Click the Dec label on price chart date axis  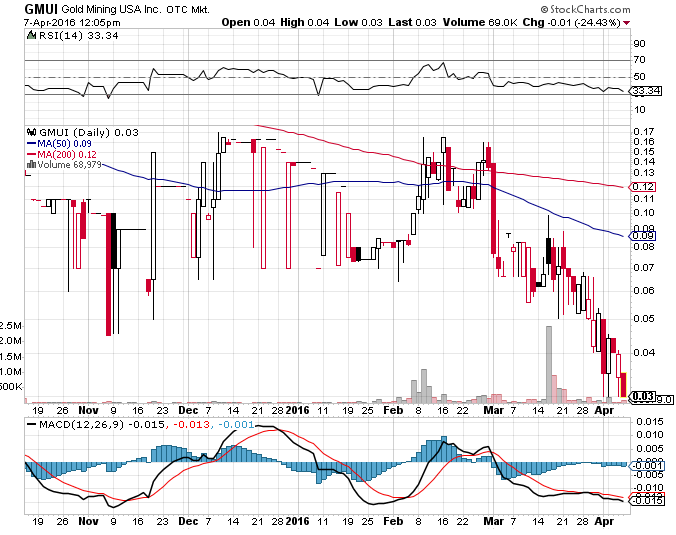point(188,410)
